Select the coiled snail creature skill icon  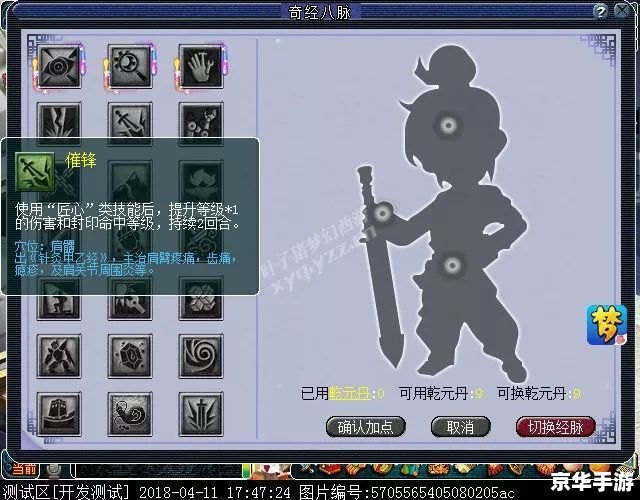click(x=130, y=414)
